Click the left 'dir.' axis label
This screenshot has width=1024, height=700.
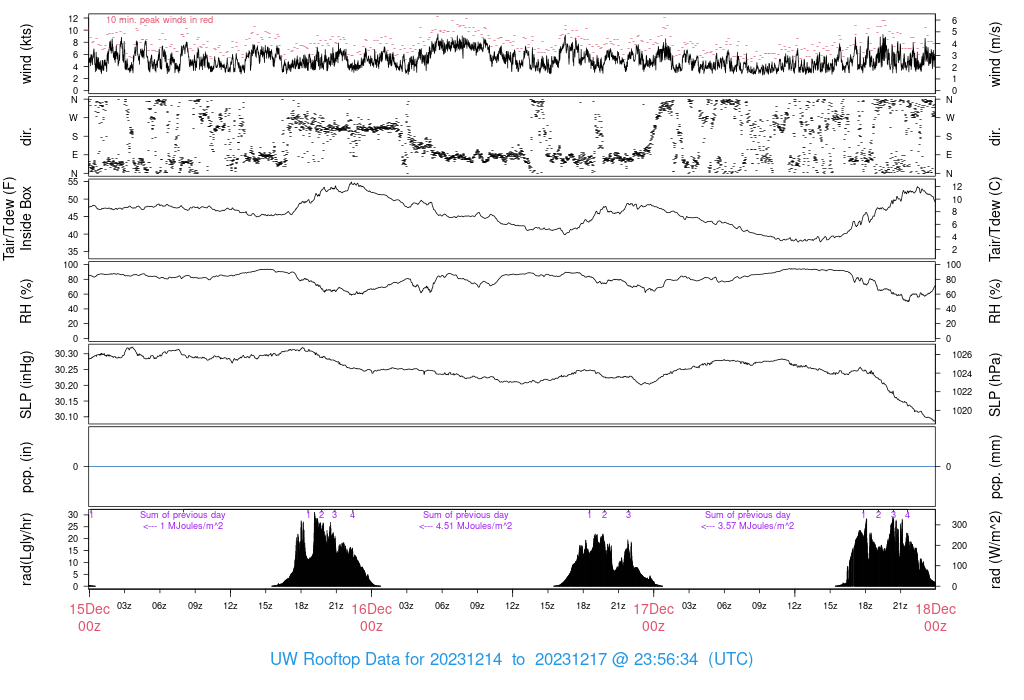26,136
